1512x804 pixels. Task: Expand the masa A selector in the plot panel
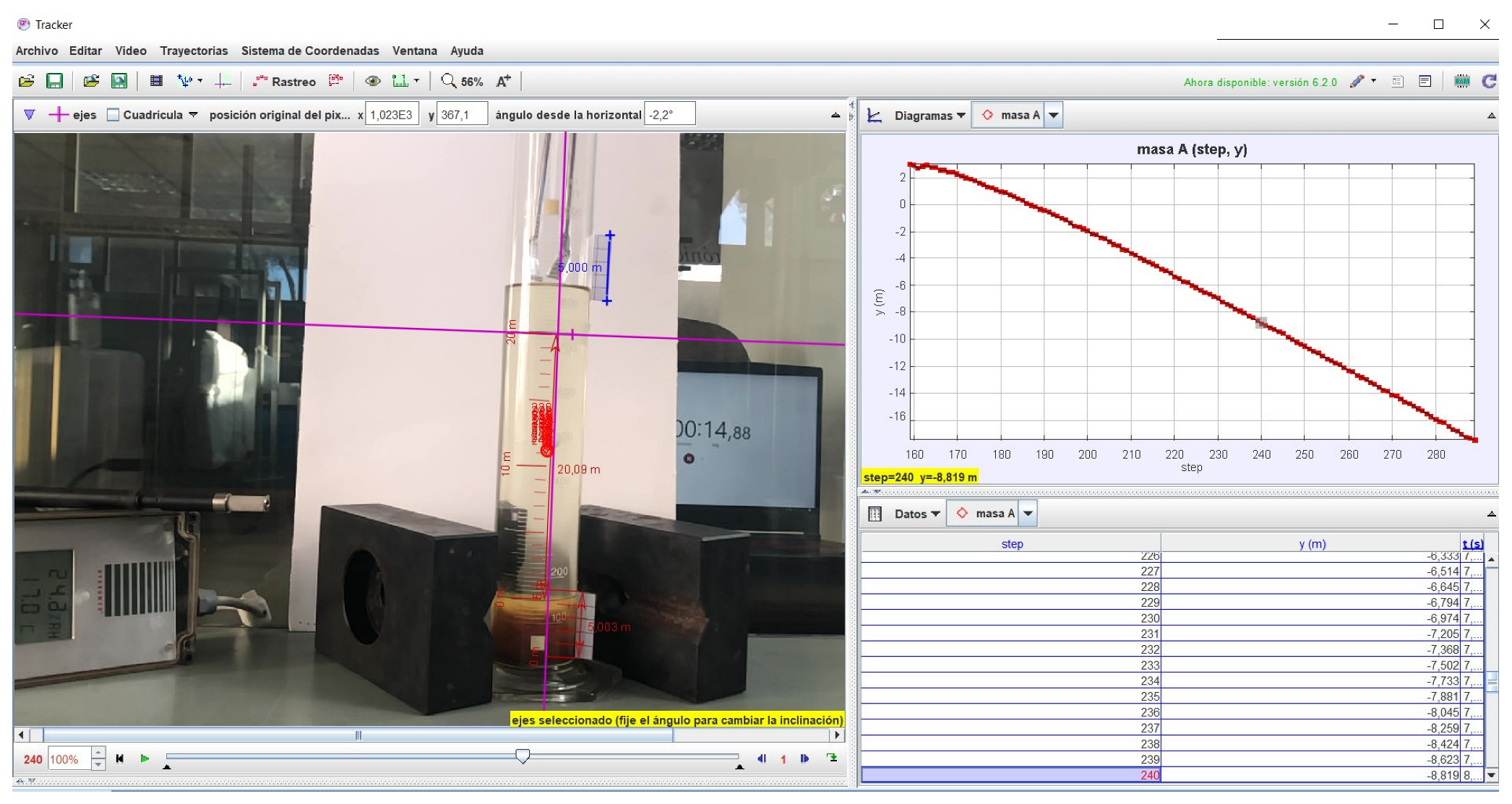coord(1054,116)
